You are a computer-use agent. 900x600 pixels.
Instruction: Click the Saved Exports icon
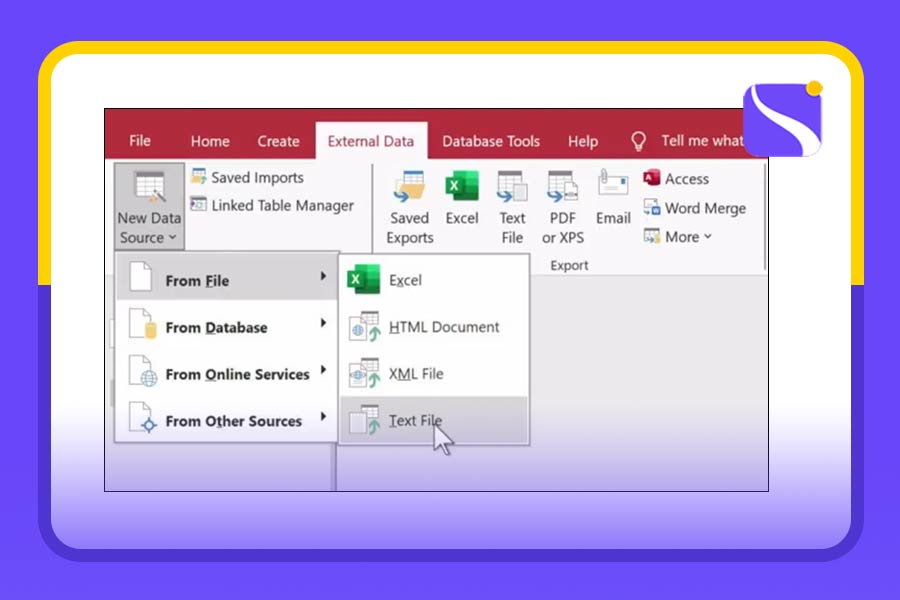(409, 187)
